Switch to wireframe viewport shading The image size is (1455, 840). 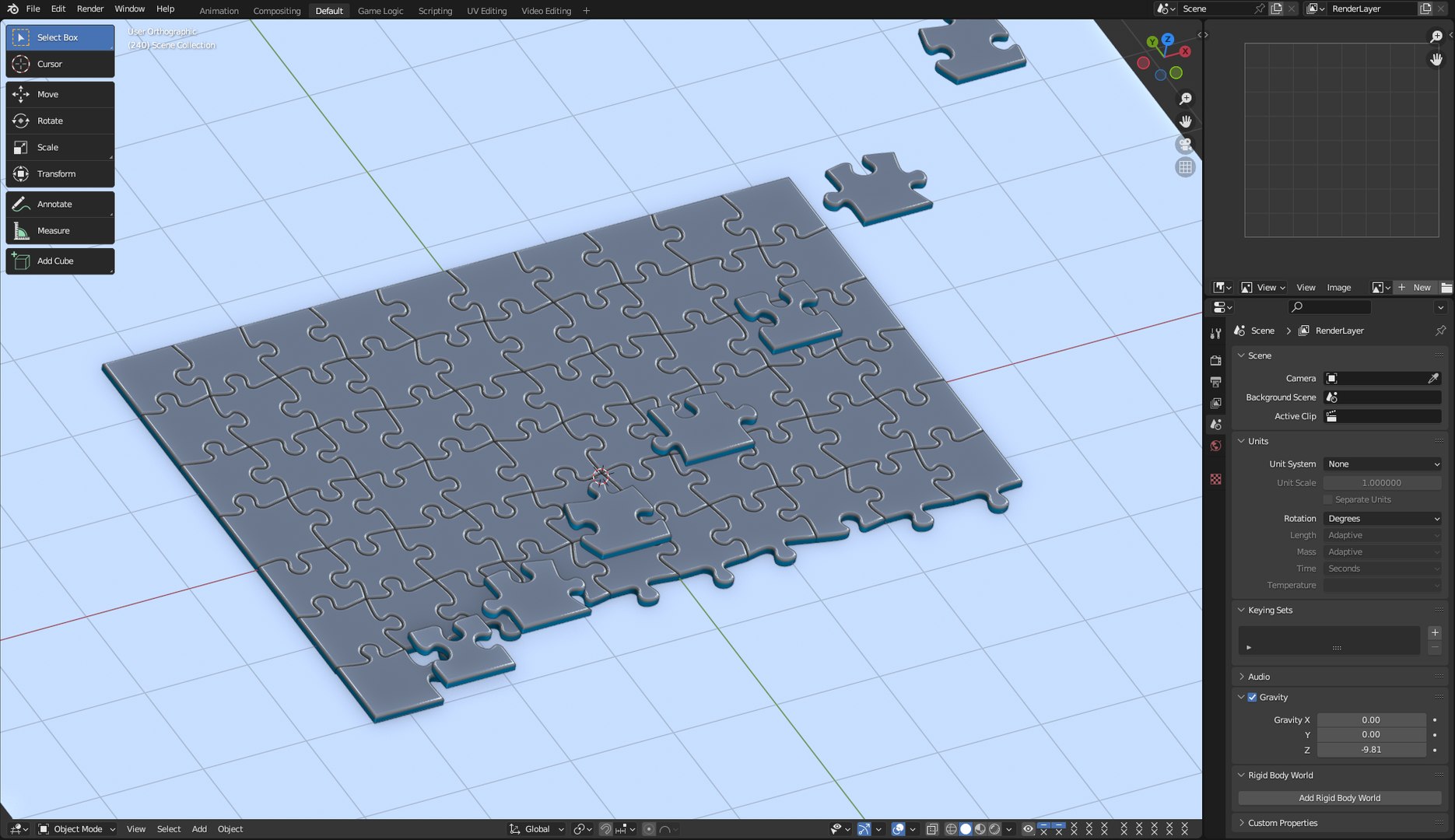951,829
